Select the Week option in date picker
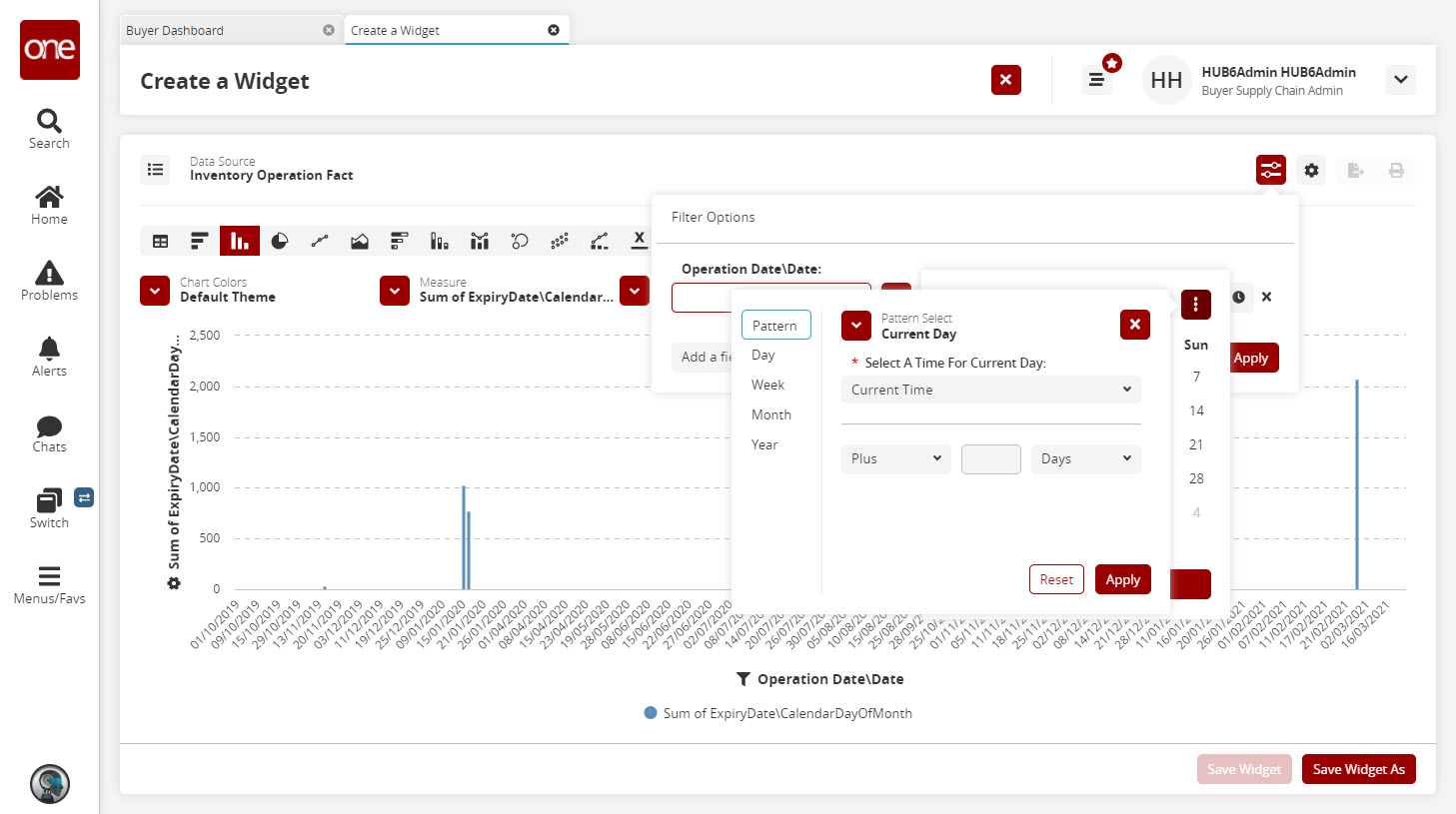The image size is (1456, 814). (x=767, y=385)
